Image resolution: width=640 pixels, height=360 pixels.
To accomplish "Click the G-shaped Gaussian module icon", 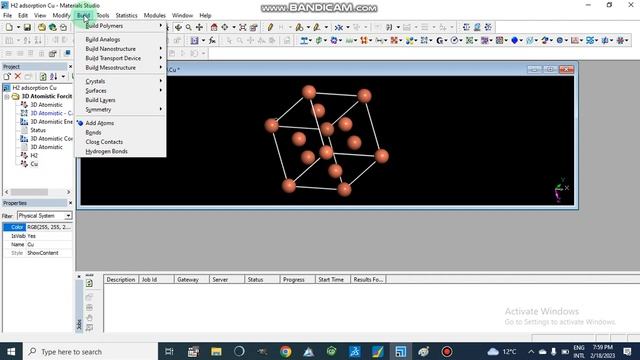I will click(x=440, y=40).
